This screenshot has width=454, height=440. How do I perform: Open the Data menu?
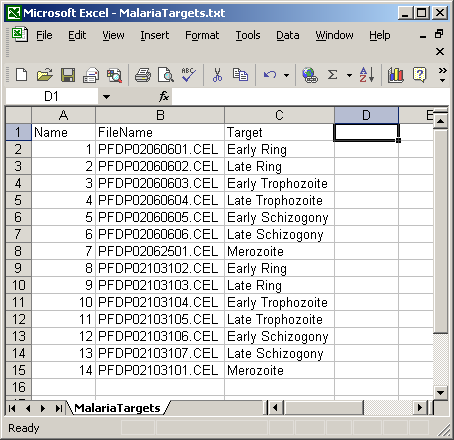tap(288, 35)
